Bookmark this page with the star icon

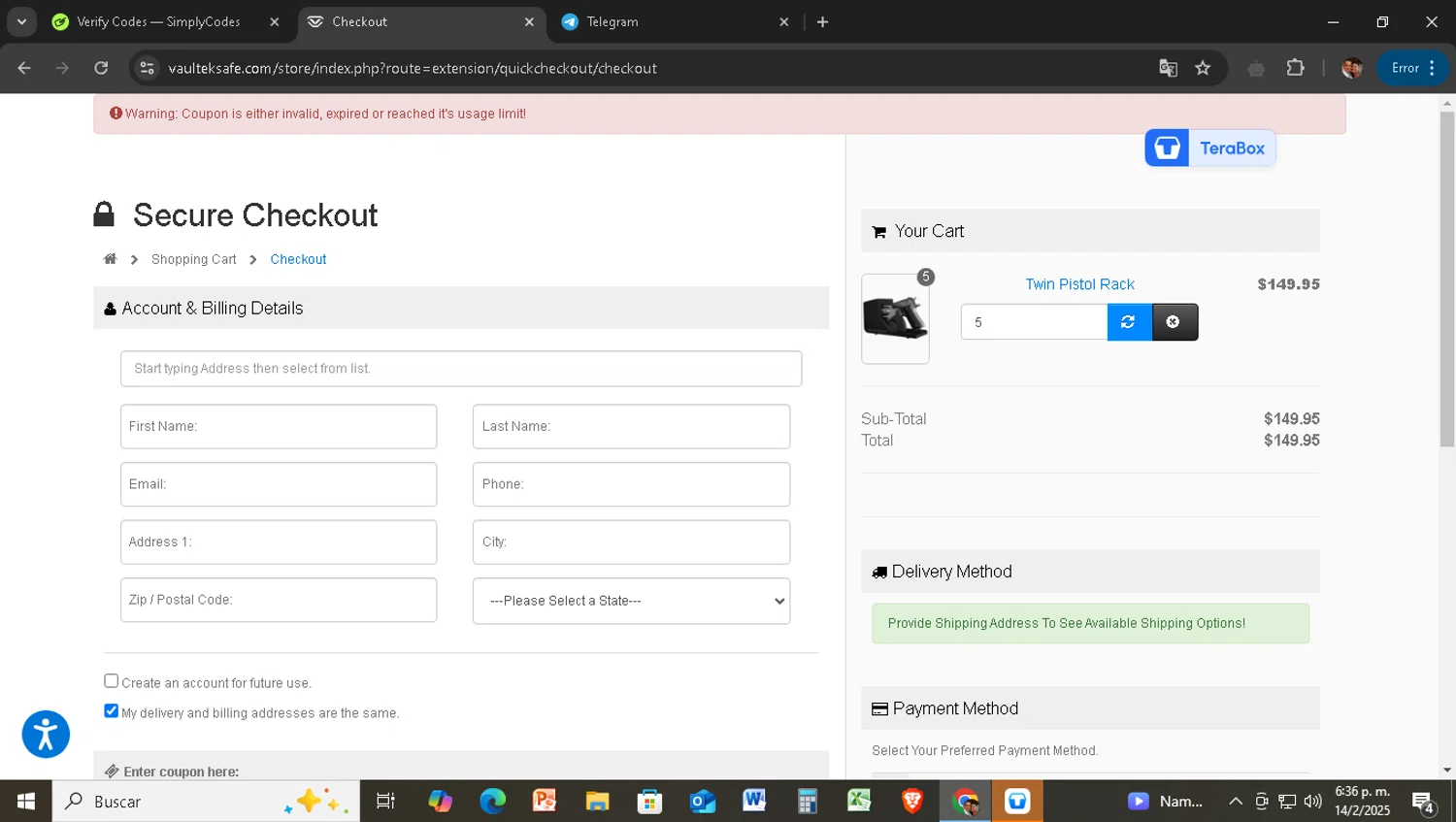[x=1203, y=68]
